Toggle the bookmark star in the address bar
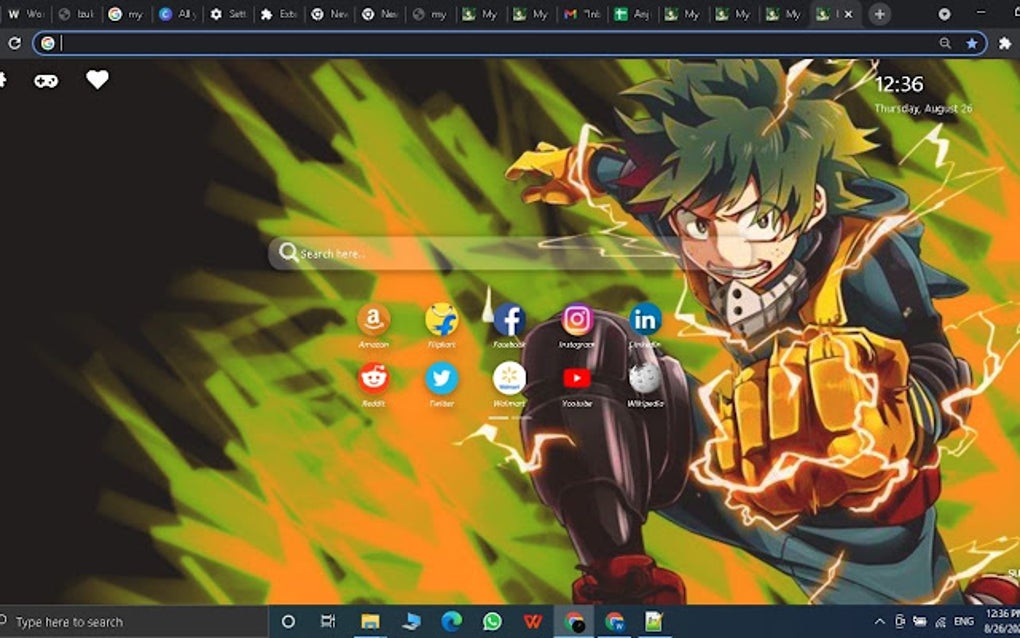The width and height of the screenshot is (1020, 638). [x=971, y=43]
